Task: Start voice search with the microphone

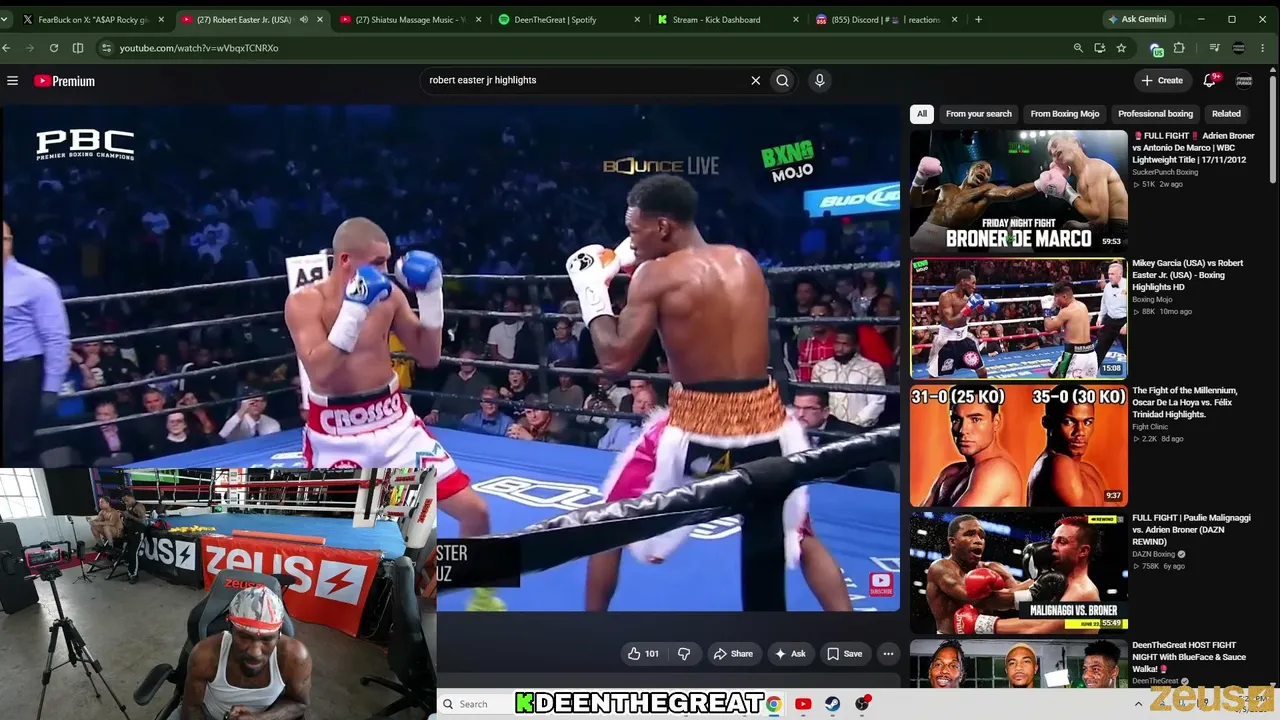Action: (820, 80)
